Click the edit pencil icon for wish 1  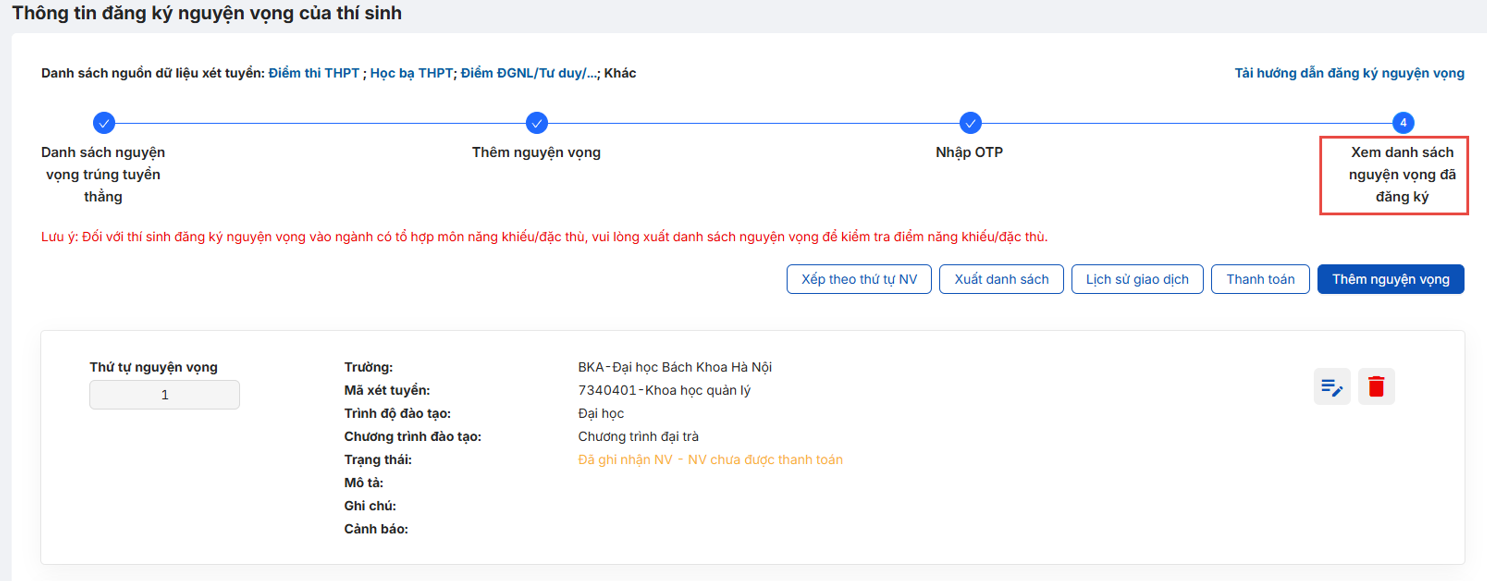pos(1332,386)
